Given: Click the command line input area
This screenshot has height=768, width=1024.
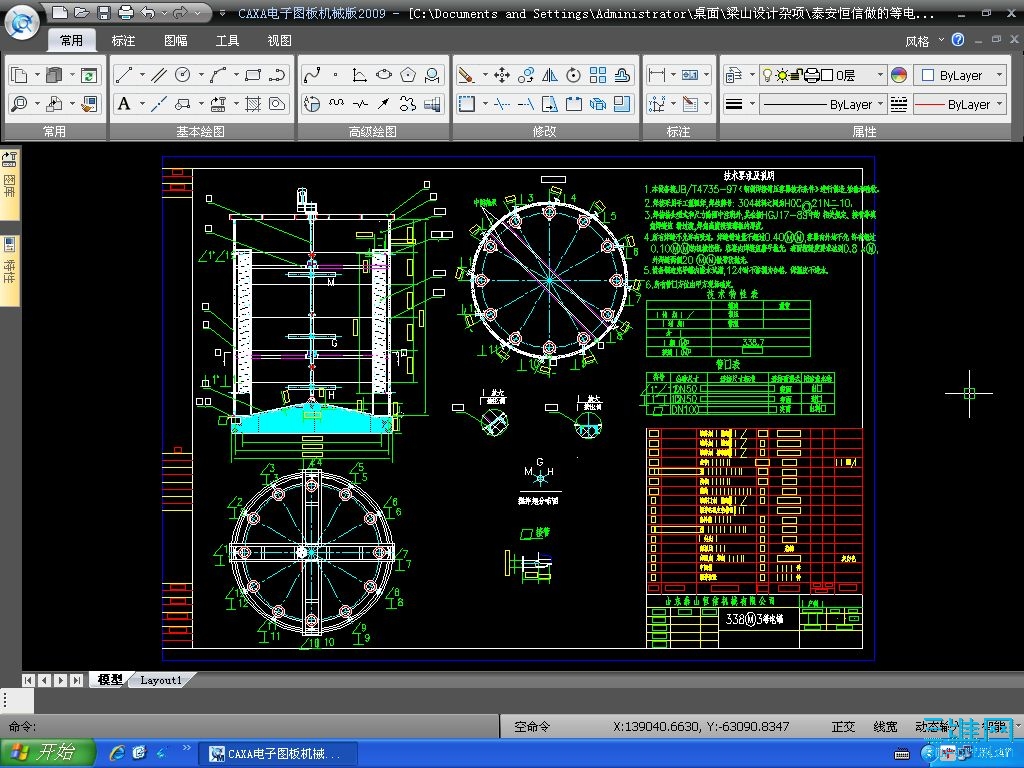Looking at the screenshot, I should point(248,726).
